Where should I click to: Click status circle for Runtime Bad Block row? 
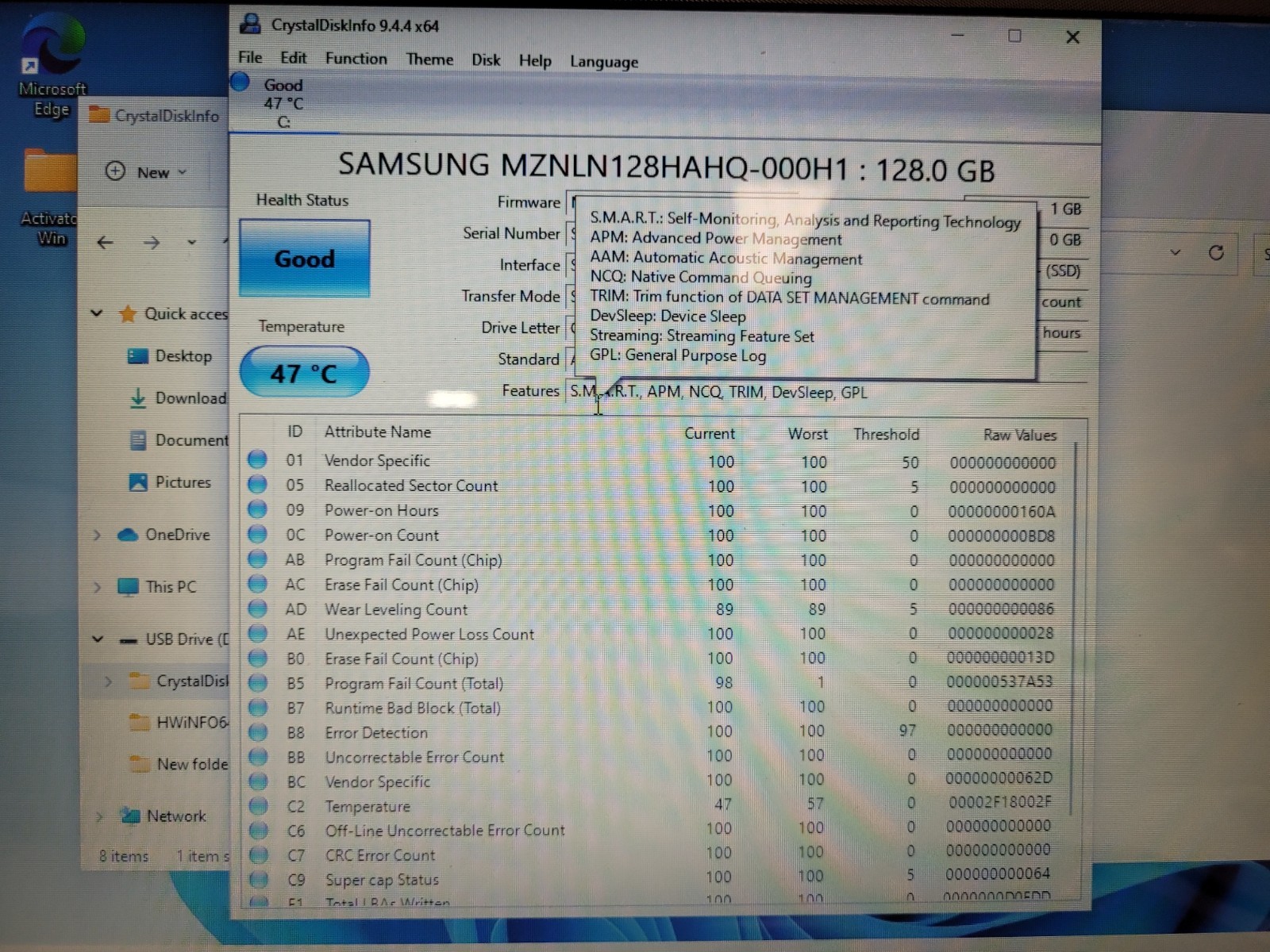258,707
